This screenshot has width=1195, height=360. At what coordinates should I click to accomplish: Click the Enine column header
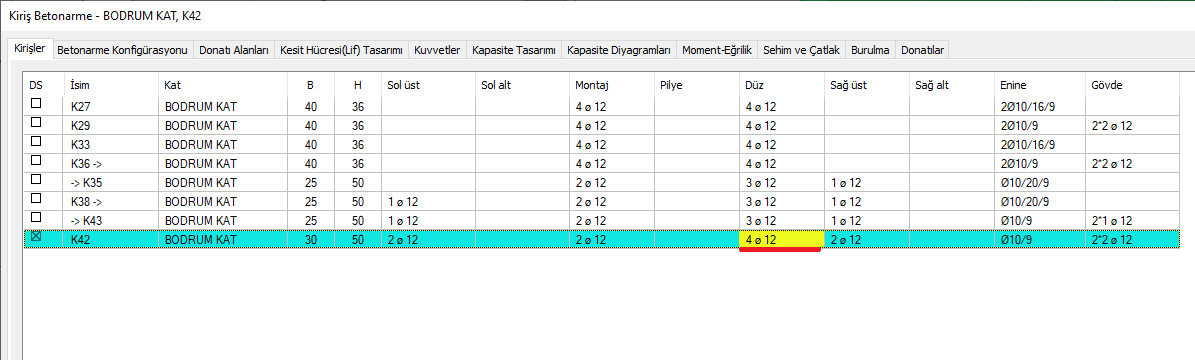click(x=1040, y=85)
